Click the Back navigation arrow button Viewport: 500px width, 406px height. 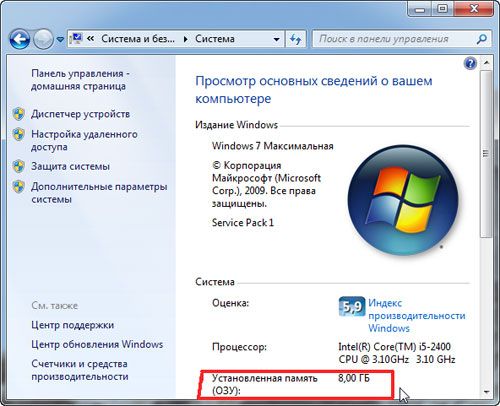coord(20,39)
